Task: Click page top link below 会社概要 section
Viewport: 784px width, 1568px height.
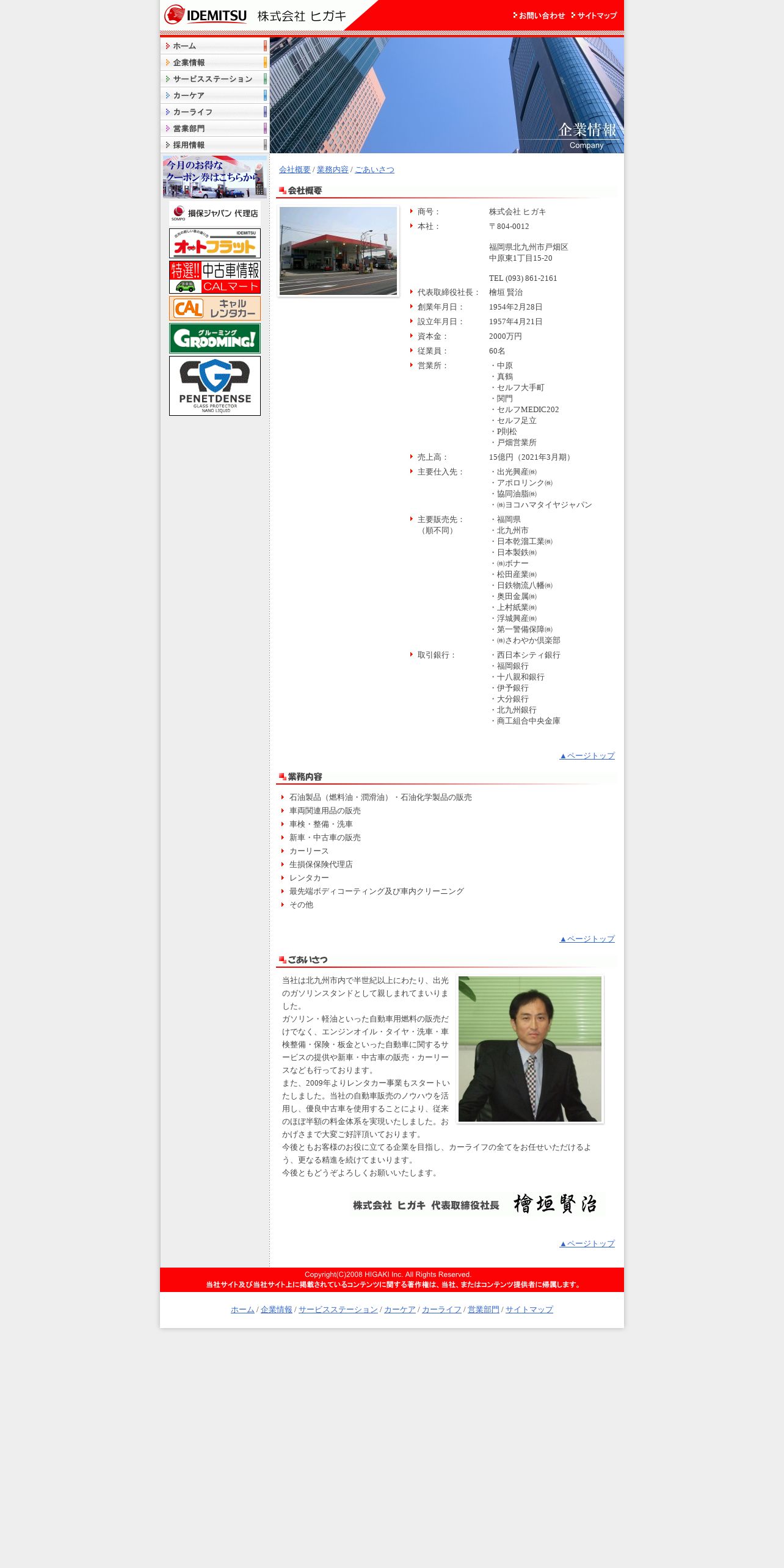Action: (x=587, y=756)
